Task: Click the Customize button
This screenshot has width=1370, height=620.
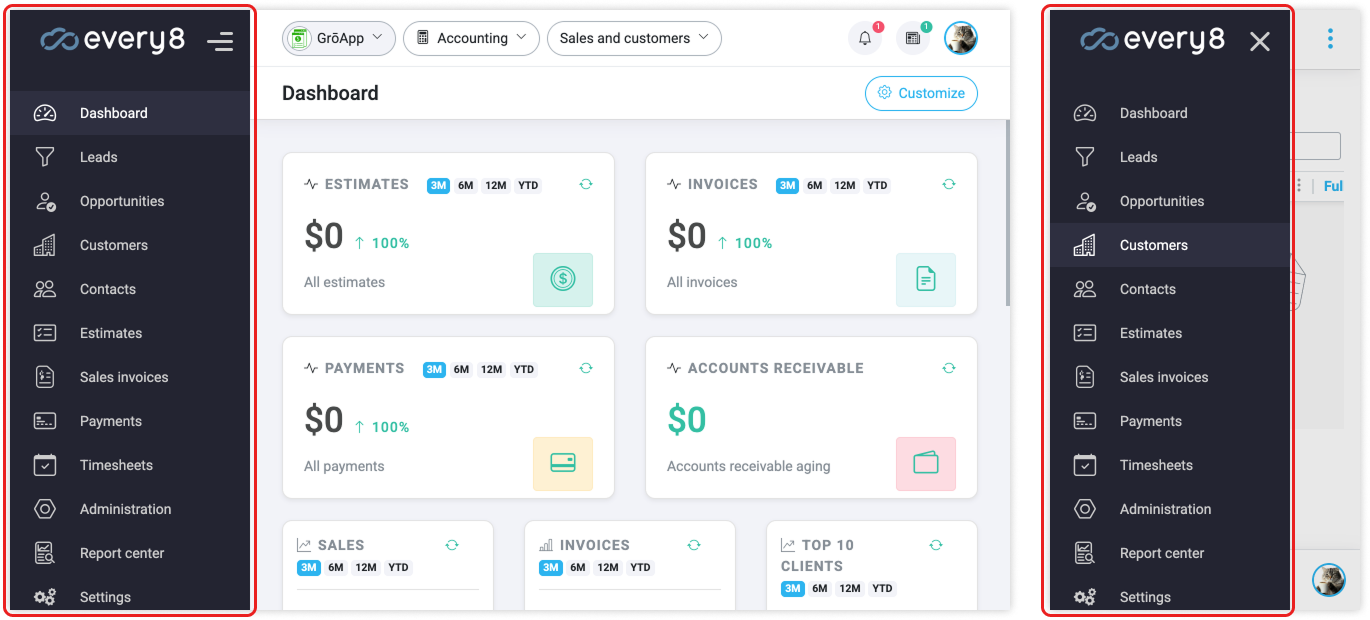Action: 921,93
